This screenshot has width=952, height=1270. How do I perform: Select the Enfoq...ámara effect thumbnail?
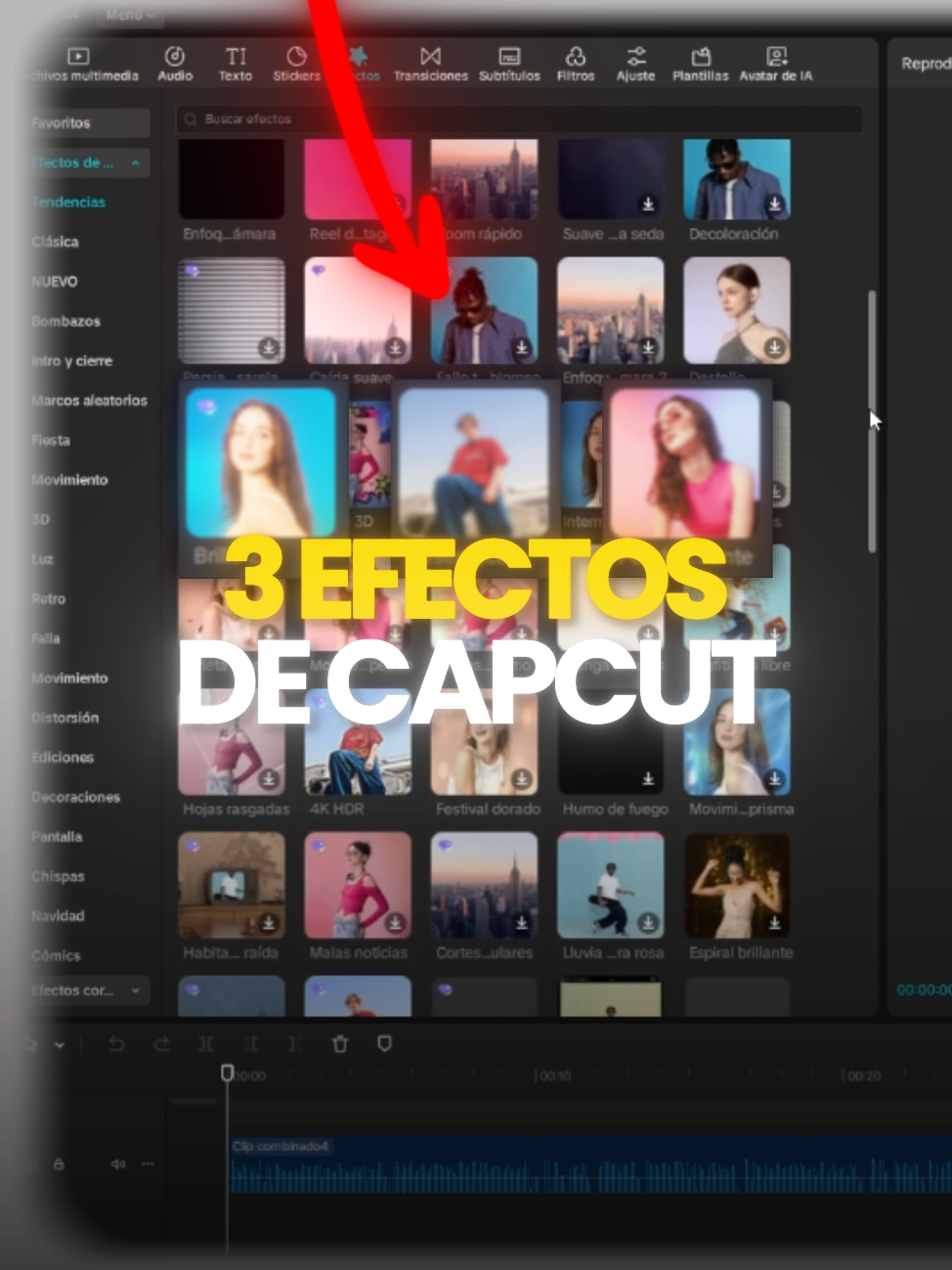click(232, 179)
